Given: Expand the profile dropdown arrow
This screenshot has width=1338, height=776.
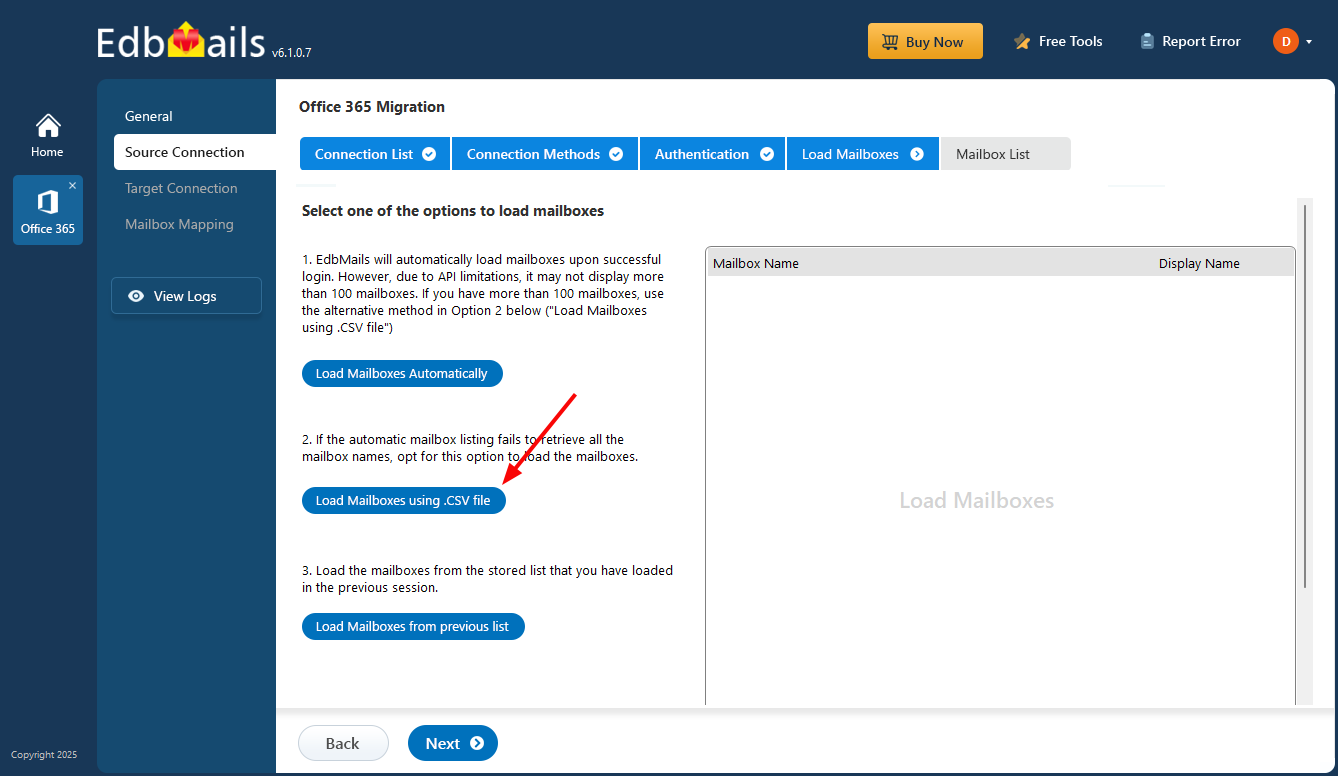Looking at the screenshot, I should click(x=1309, y=41).
